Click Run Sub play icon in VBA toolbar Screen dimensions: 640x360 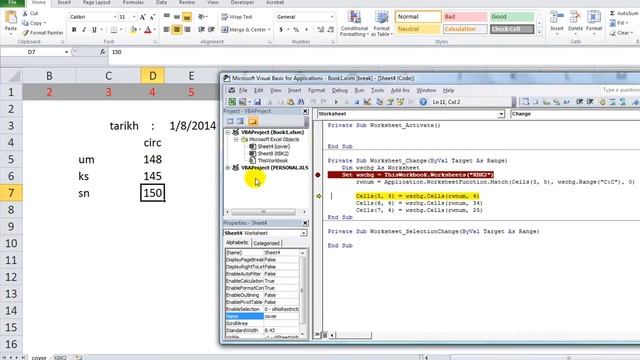pos(336,102)
